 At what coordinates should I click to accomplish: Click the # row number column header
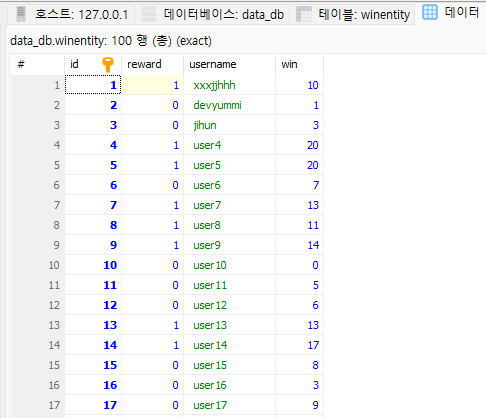(38, 64)
